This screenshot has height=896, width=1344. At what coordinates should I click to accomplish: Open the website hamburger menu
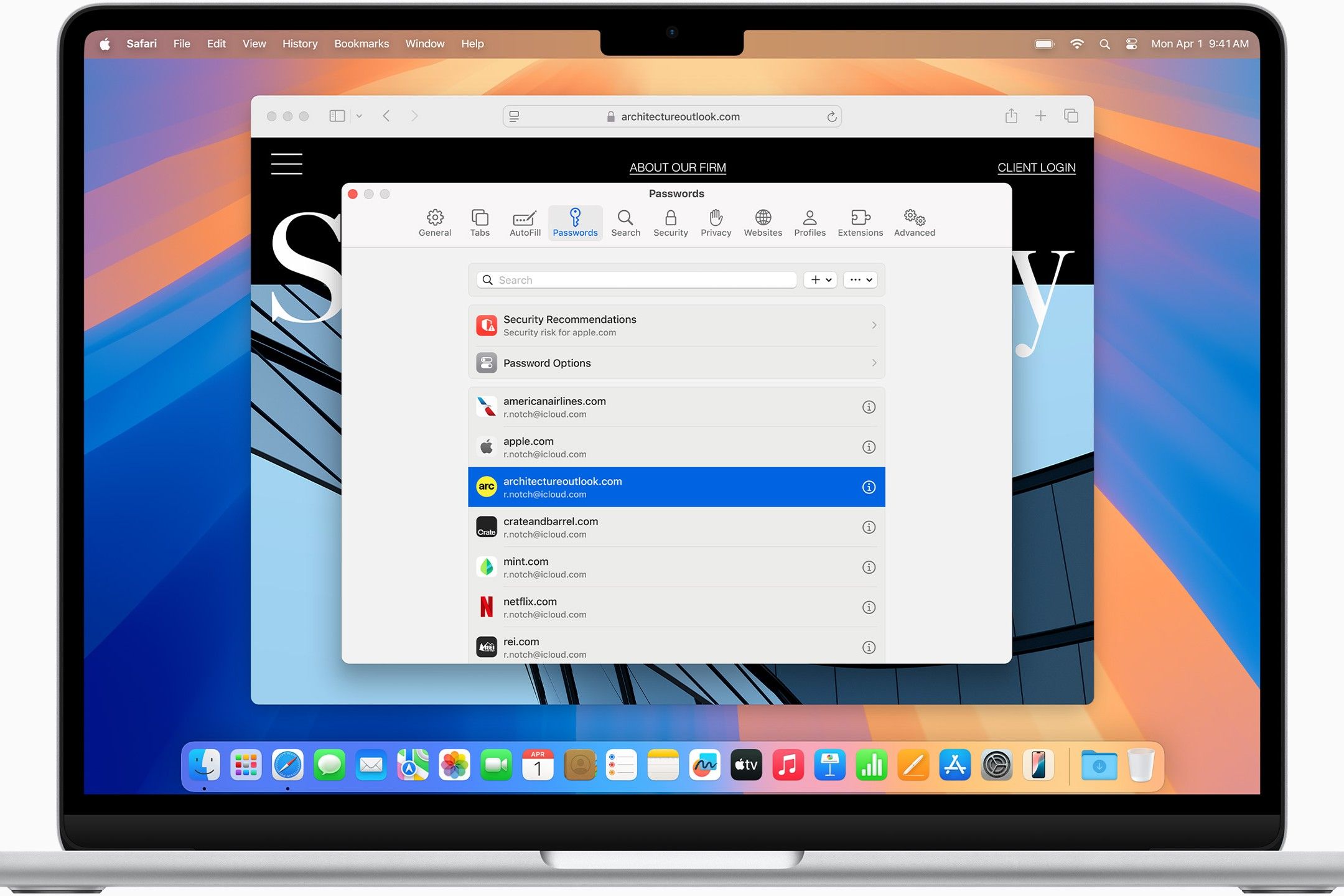click(x=287, y=164)
